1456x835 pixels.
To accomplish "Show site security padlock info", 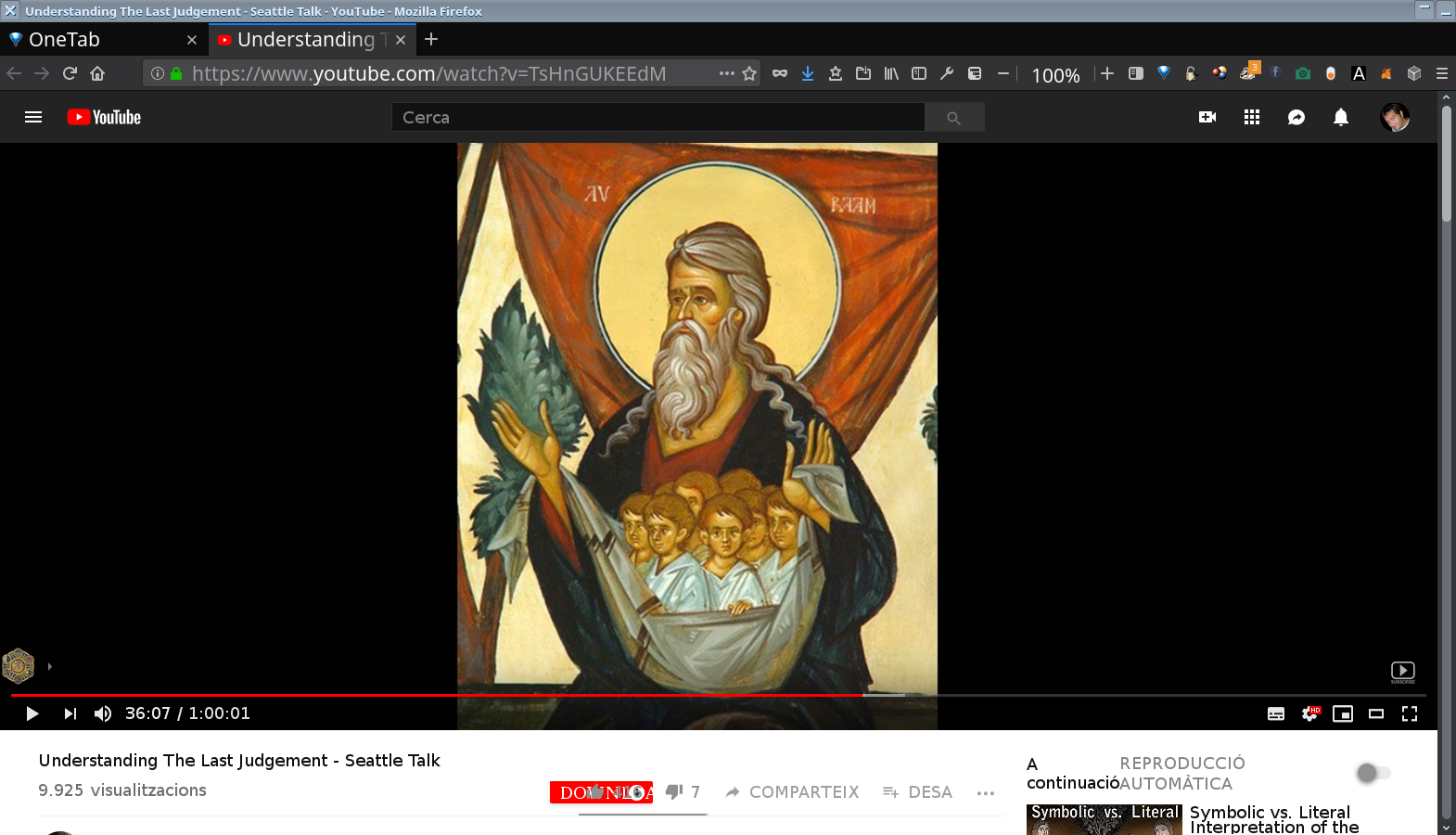I will (176, 73).
